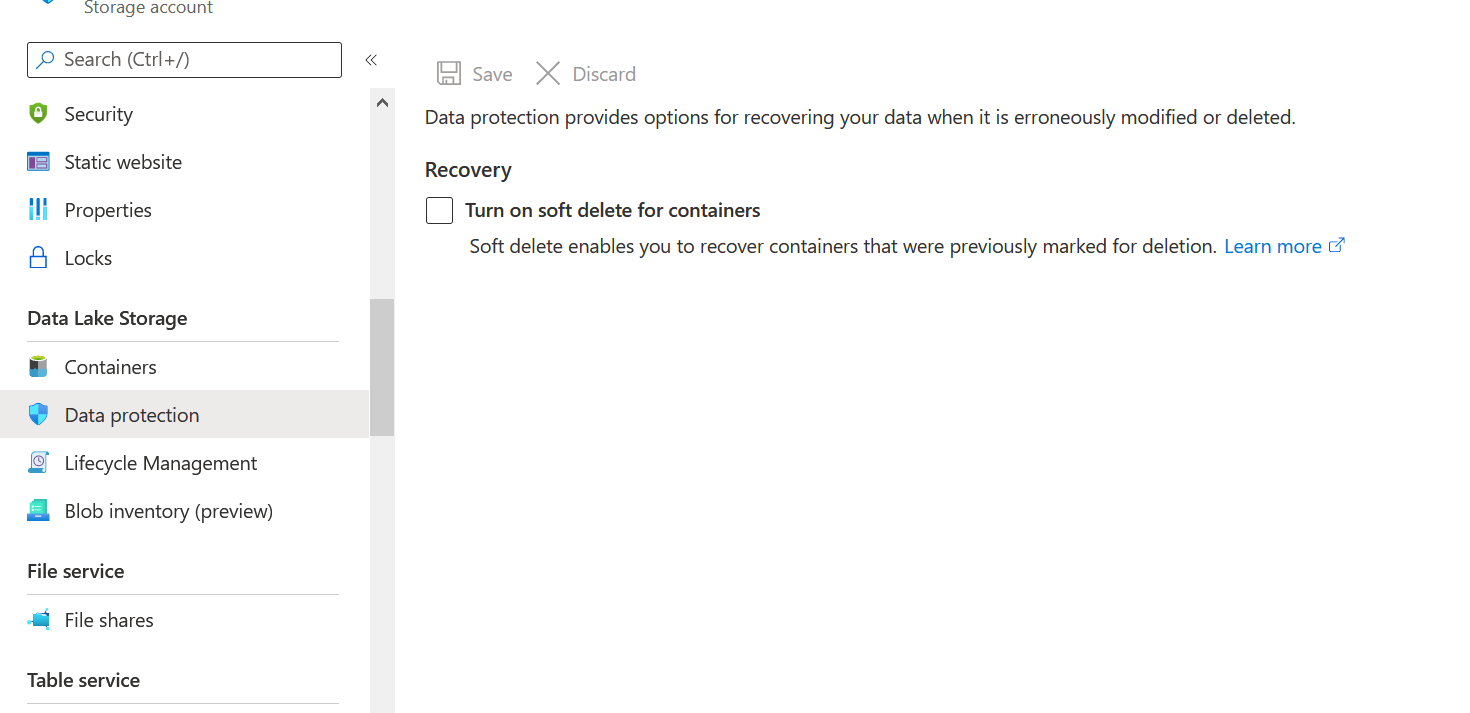Click the scrollbar up arrow

coord(382,101)
